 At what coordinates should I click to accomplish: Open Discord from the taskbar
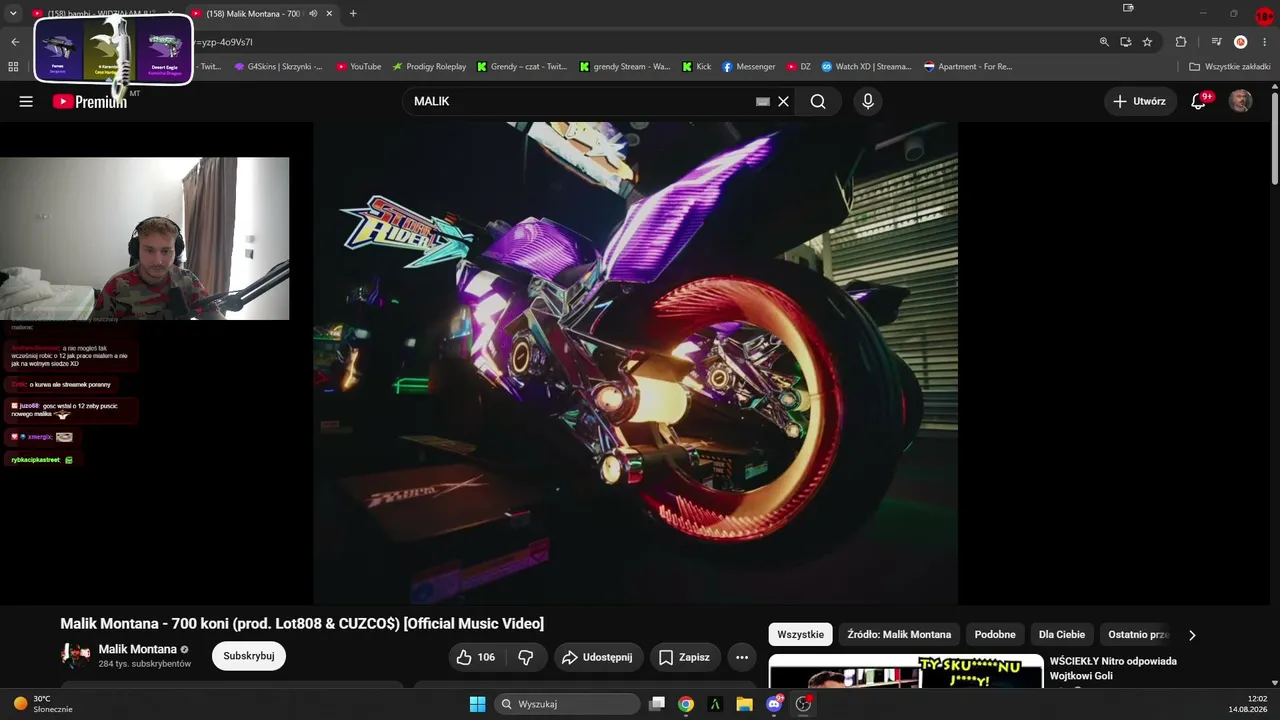pyautogui.click(x=774, y=704)
